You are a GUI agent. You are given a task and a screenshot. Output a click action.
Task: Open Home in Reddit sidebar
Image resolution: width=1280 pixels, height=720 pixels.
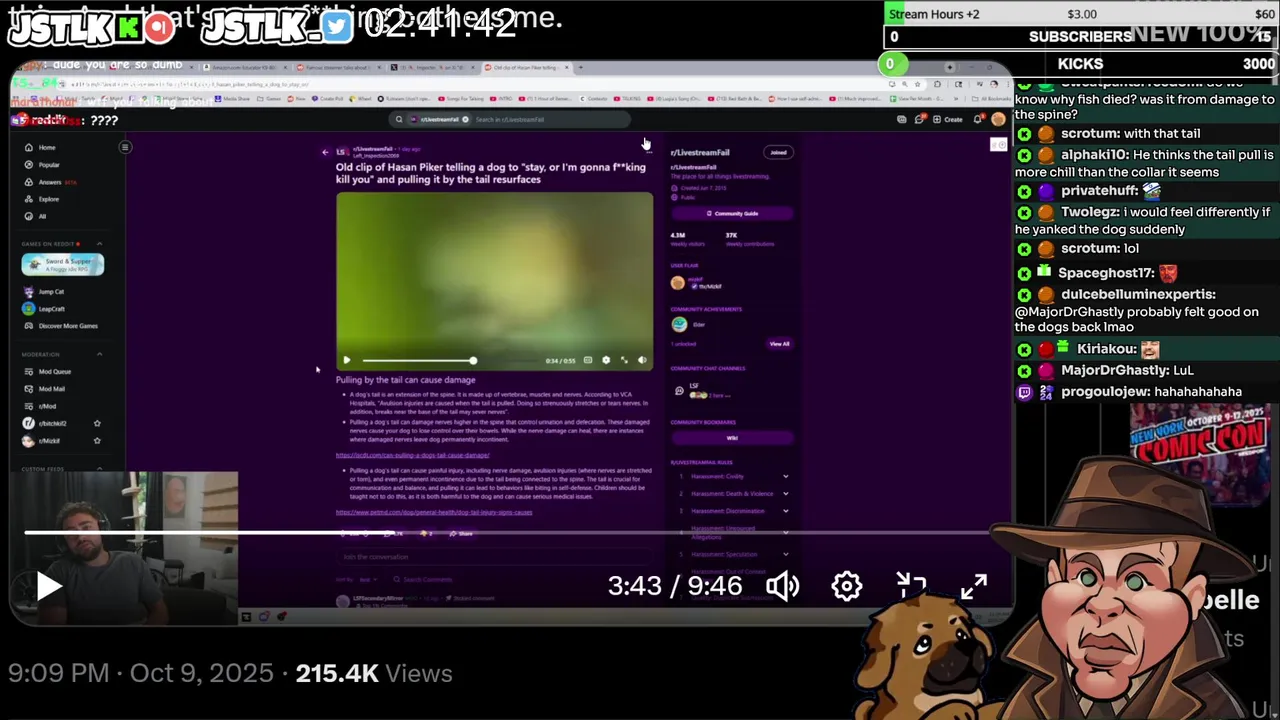(41, 148)
